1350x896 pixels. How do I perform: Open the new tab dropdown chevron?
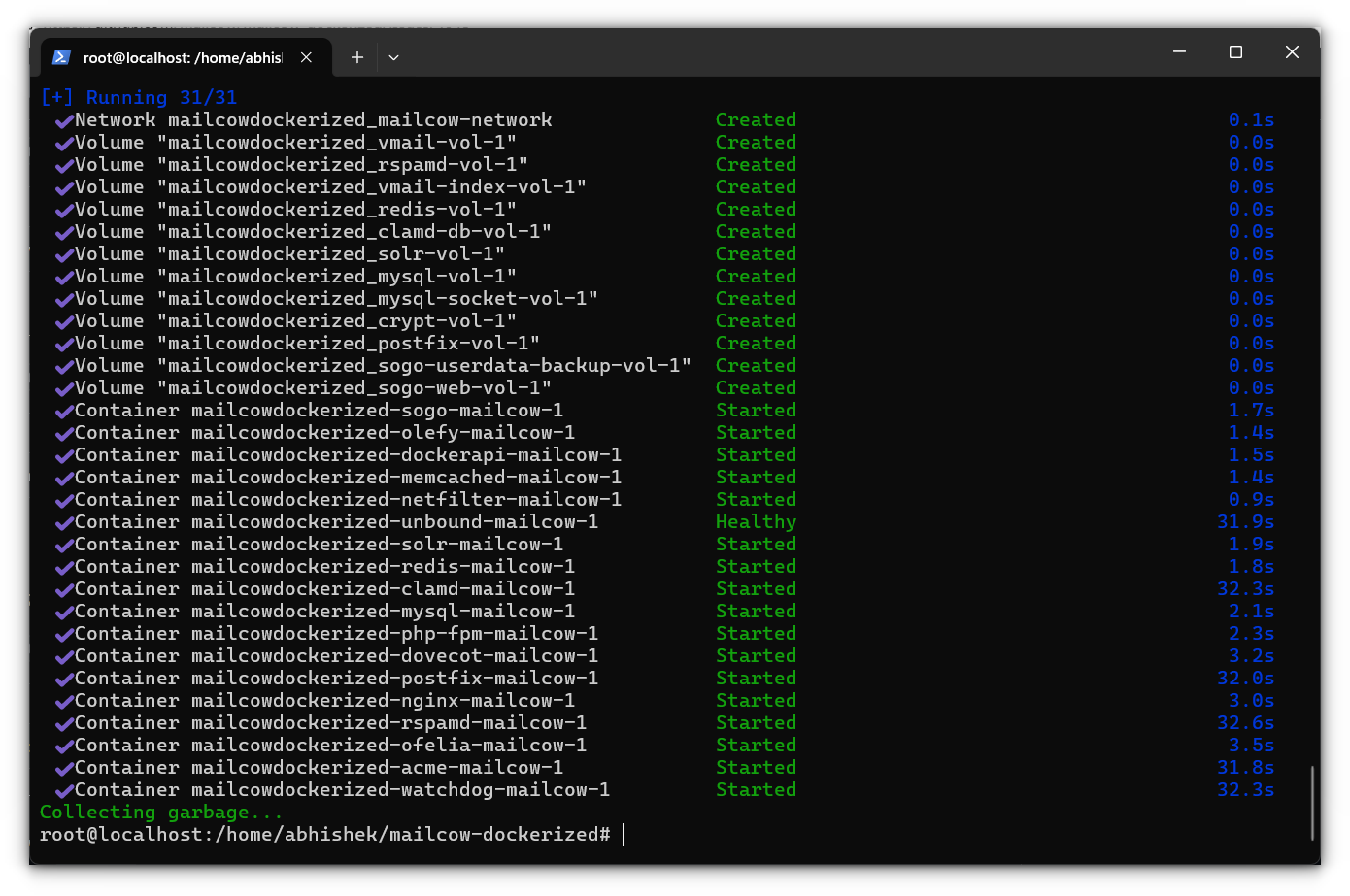[x=393, y=57]
